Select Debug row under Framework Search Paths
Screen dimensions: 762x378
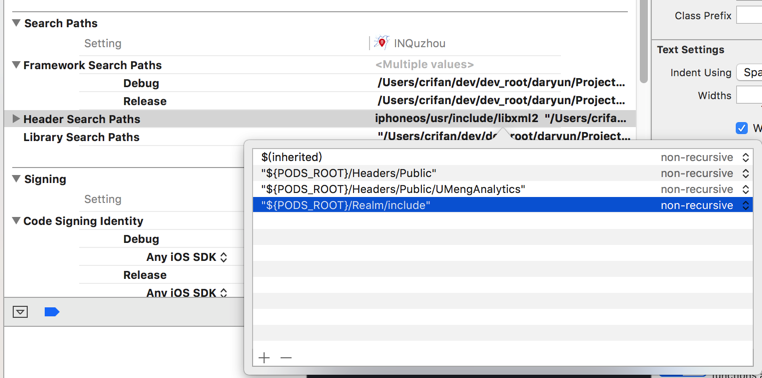tap(141, 83)
